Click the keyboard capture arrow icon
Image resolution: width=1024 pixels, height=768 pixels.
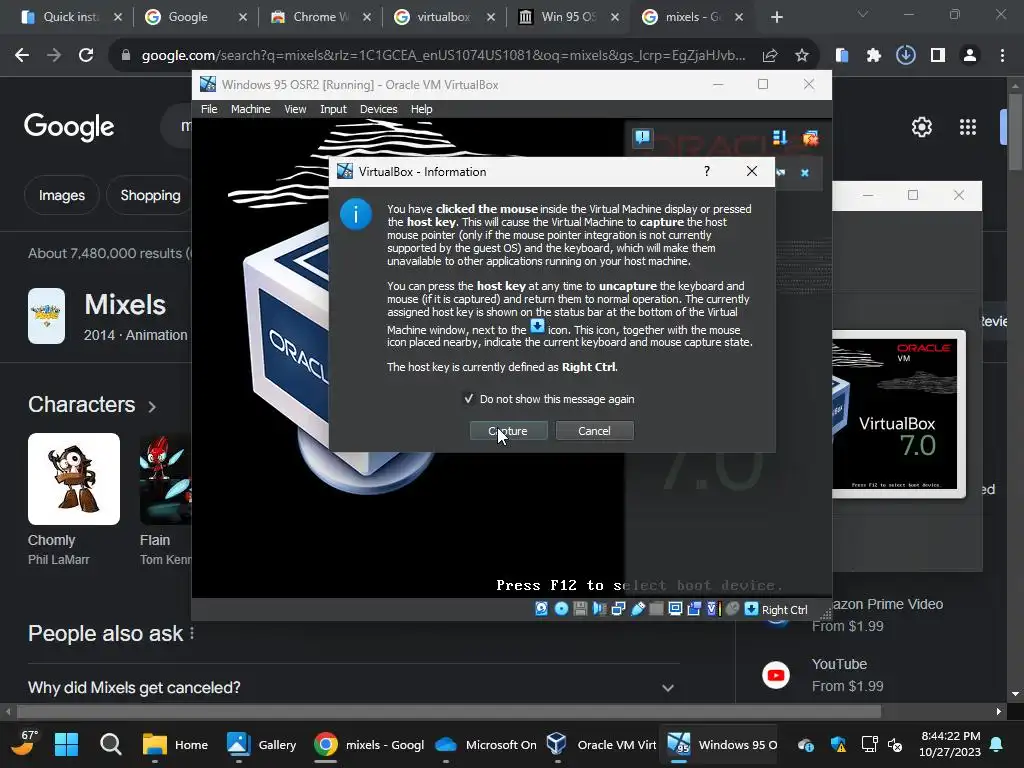(751, 609)
